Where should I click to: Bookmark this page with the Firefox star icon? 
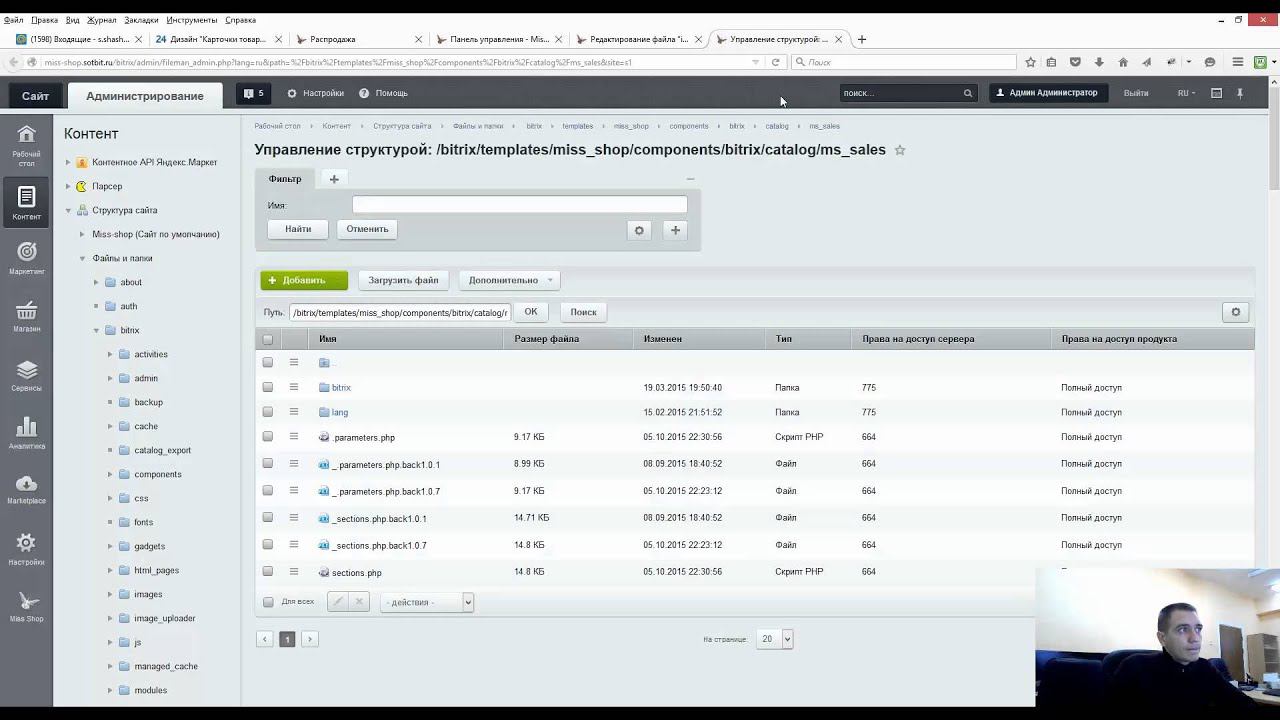point(1030,62)
